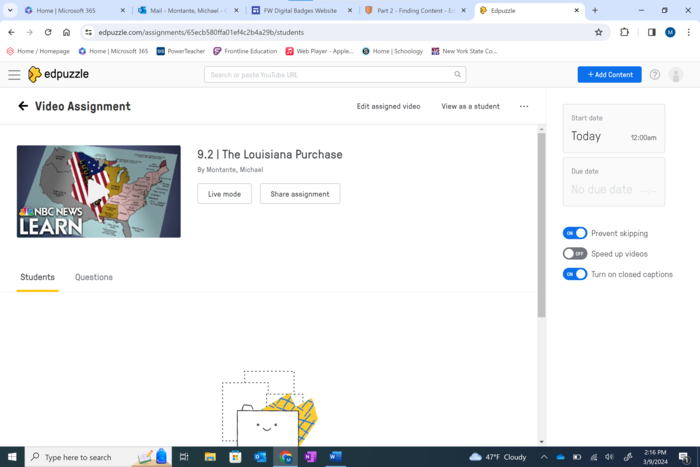Screen dimensions: 700x467
Task: Switch to the Questions tab
Action: point(94,277)
